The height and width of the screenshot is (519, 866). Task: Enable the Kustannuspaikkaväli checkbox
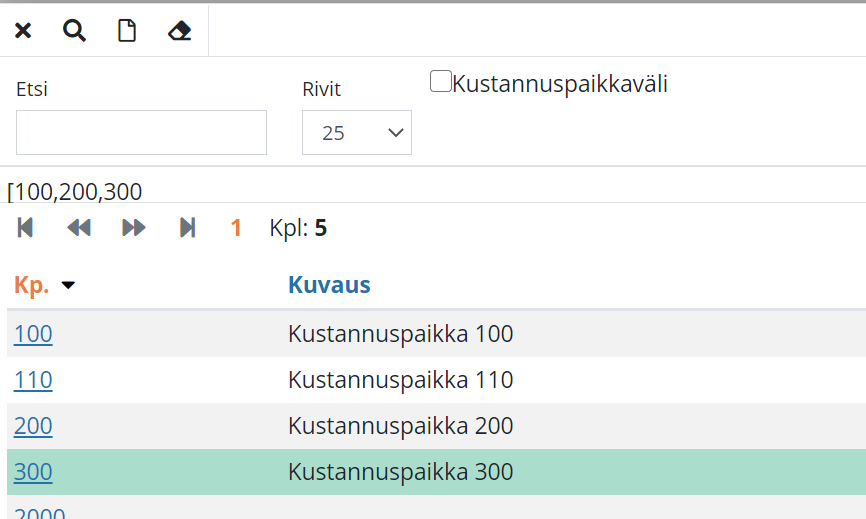(x=440, y=82)
